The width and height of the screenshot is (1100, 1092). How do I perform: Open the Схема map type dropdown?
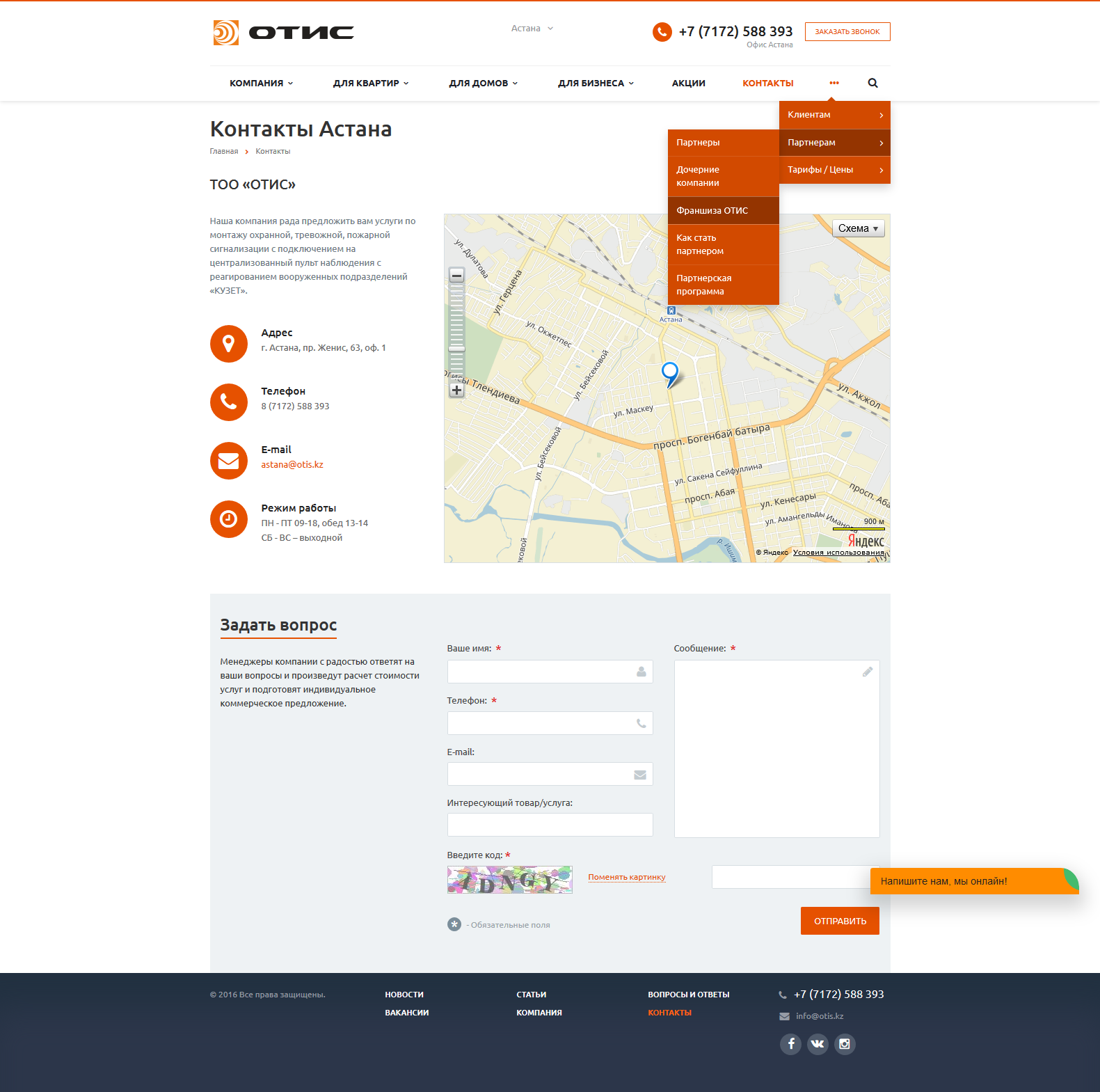[x=859, y=228]
